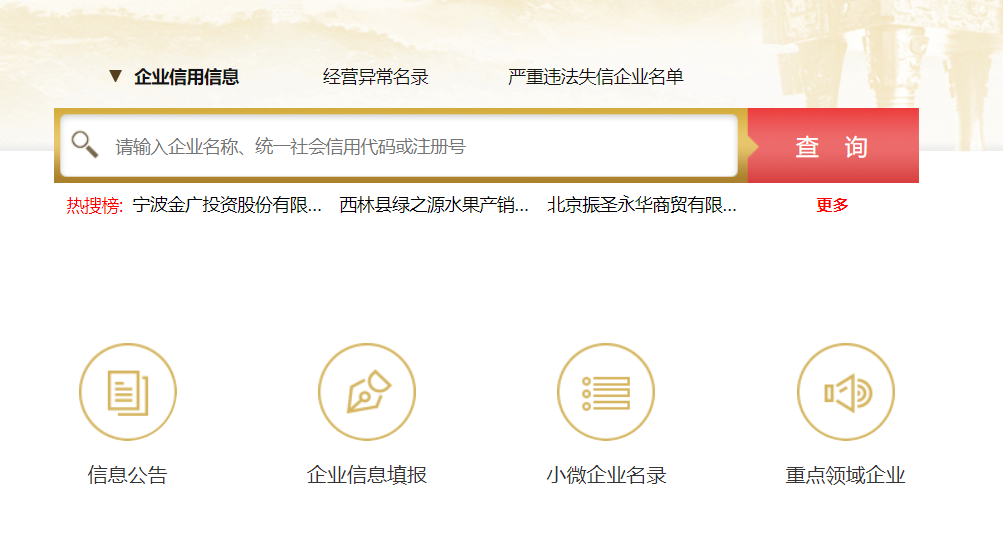The width and height of the screenshot is (1003, 547).
Task: Open hot search 北京振圣永华商贸有限...
Action: pos(642,205)
